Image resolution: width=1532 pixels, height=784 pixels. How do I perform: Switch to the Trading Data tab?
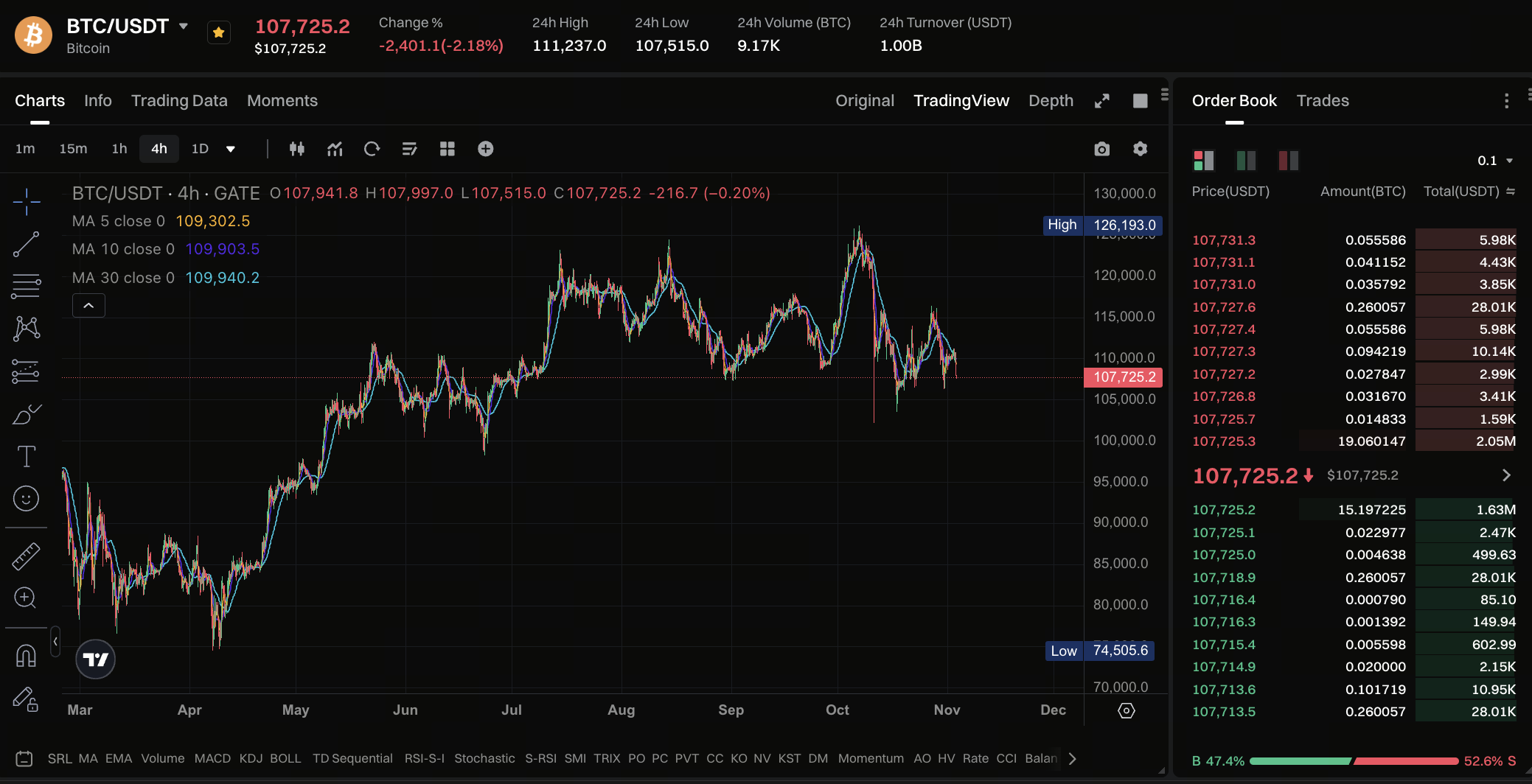(x=179, y=101)
